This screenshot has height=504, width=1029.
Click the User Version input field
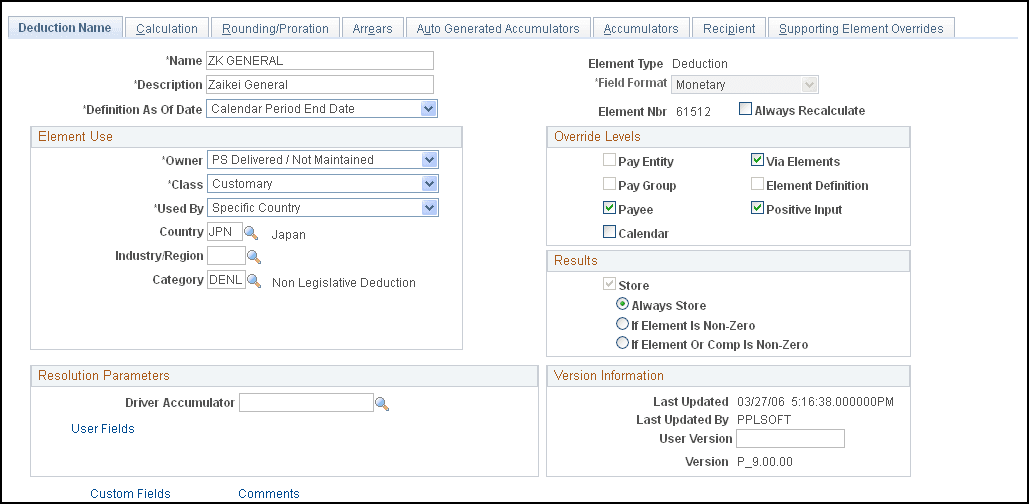[790, 439]
